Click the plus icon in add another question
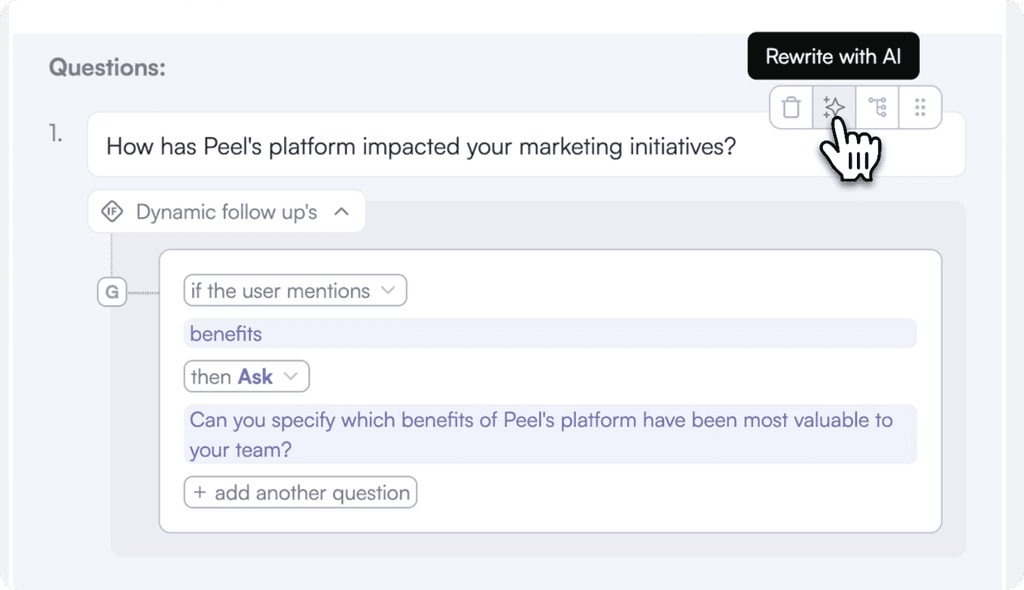This screenshot has height=590, width=1024. tap(200, 493)
